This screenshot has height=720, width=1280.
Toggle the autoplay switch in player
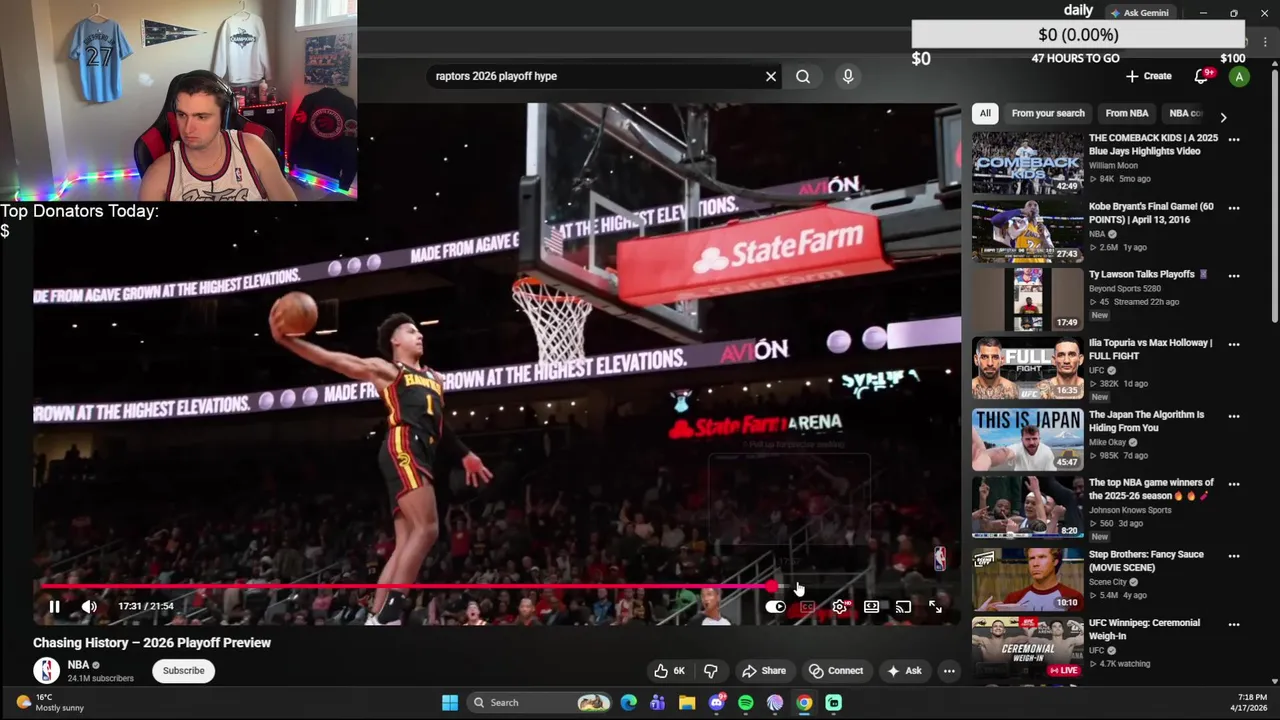[x=775, y=606]
